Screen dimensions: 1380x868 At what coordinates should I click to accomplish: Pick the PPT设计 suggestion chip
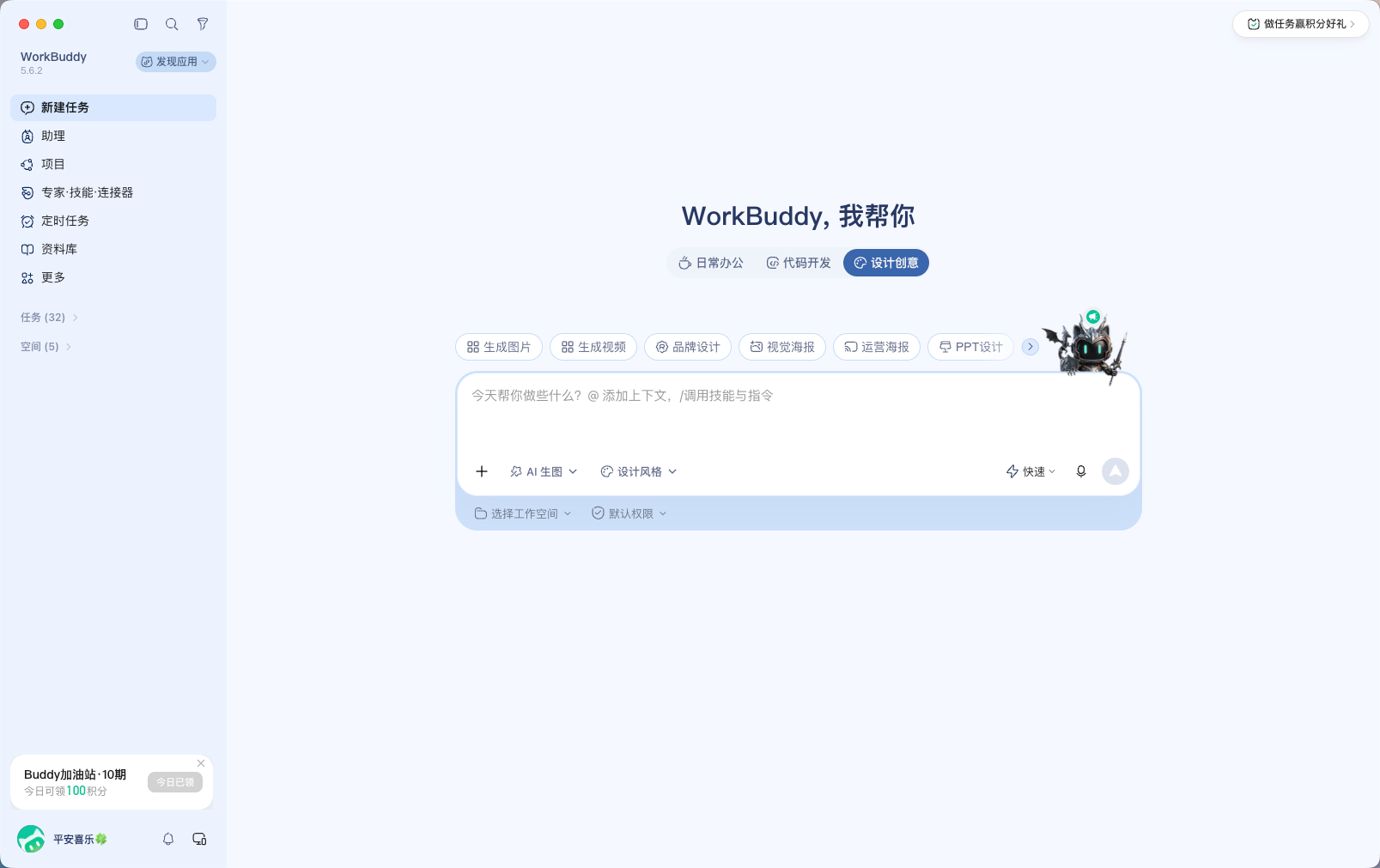point(970,347)
